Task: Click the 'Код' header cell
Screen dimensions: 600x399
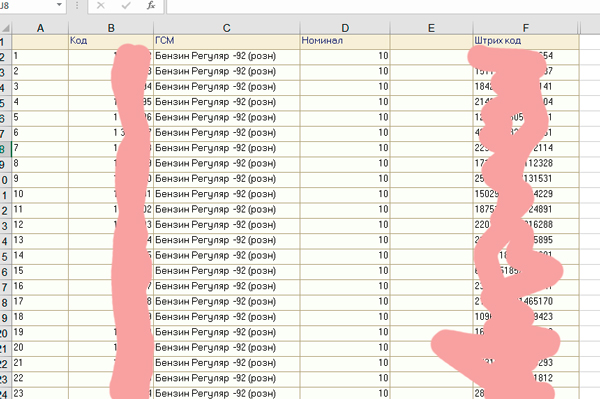Action: coord(111,41)
